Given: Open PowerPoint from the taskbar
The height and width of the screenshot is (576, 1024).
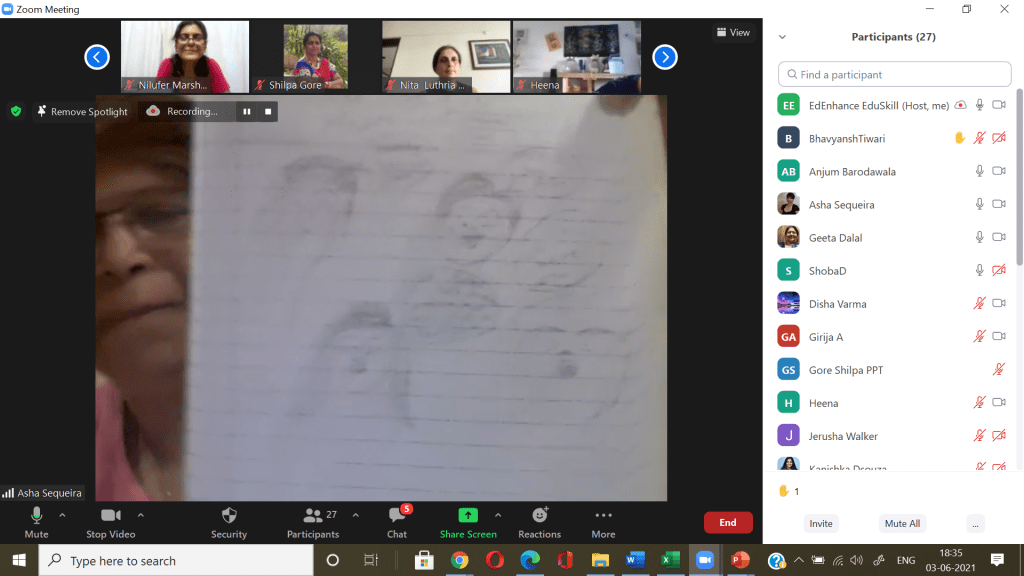Looking at the screenshot, I should coord(740,560).
